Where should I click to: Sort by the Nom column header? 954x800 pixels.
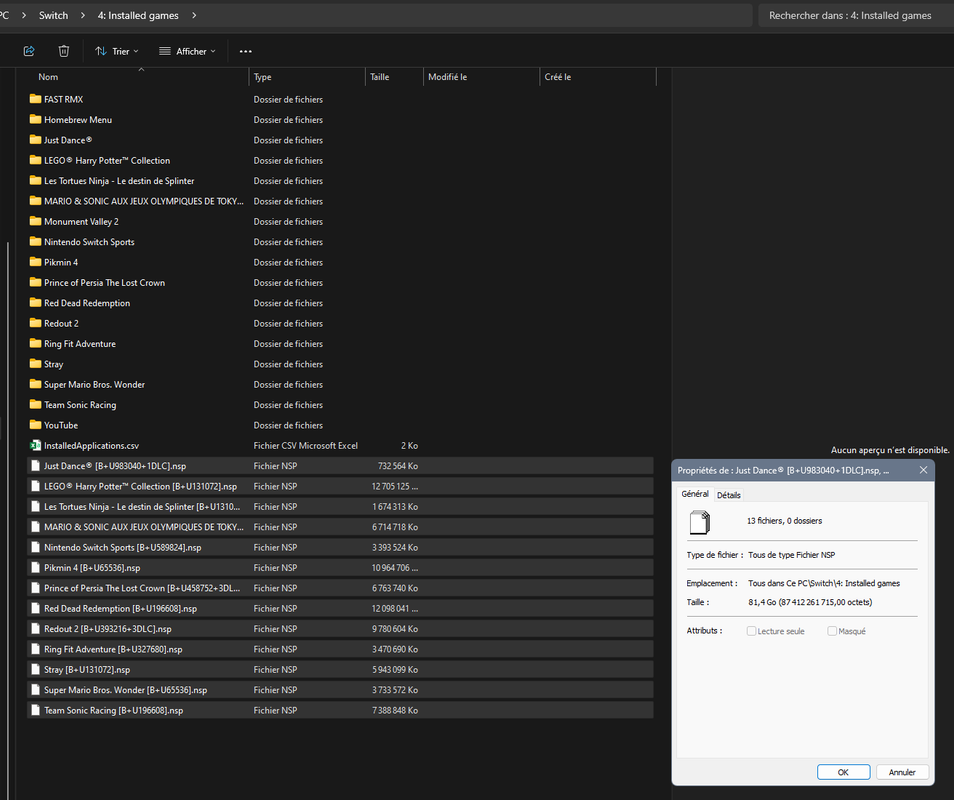48,77
